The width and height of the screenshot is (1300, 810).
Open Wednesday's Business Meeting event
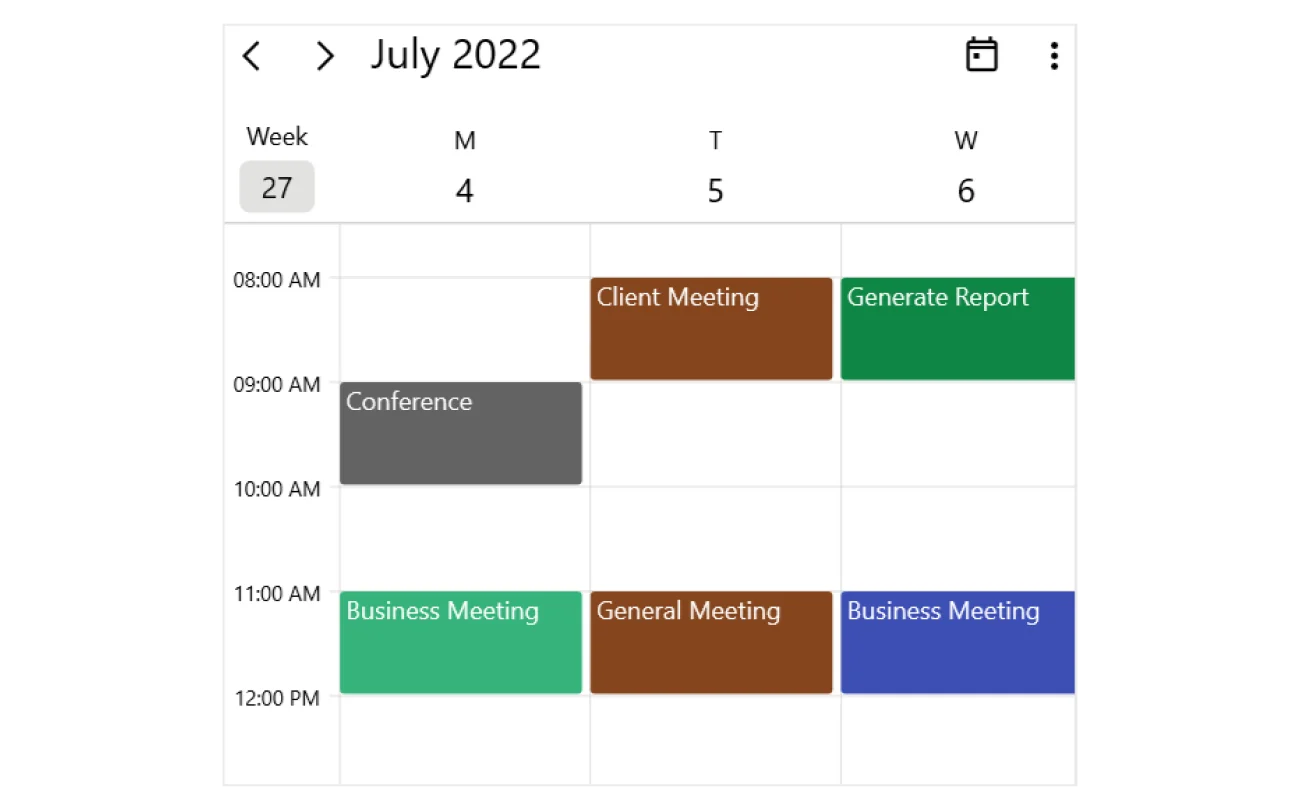coord(957,642)
